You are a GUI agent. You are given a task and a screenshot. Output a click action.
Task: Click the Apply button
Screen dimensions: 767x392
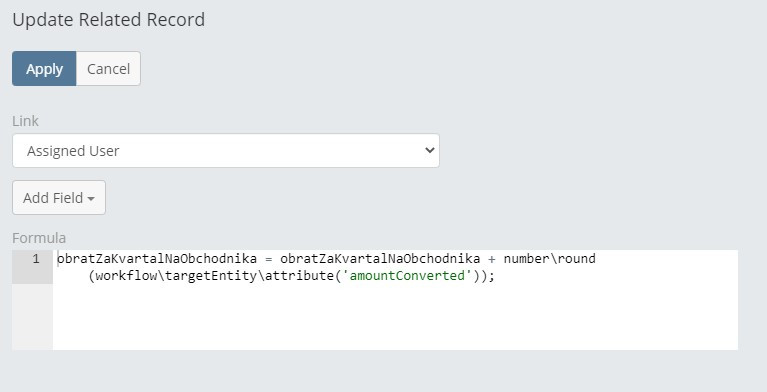point(44,69)
